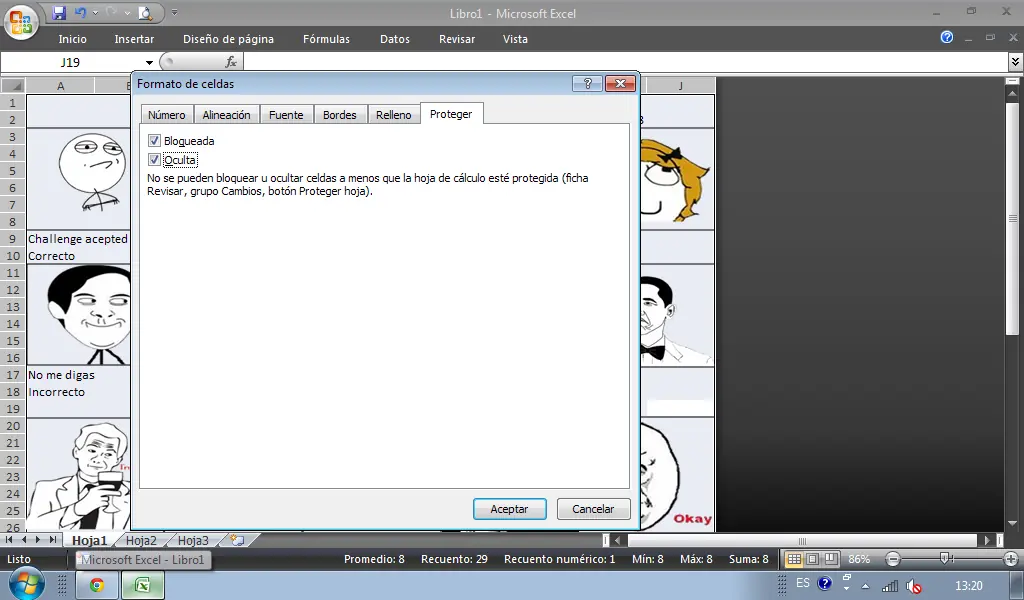Open the Datos ribbon tab
This screenshot has height=600, width=1024.
point(395,39)
